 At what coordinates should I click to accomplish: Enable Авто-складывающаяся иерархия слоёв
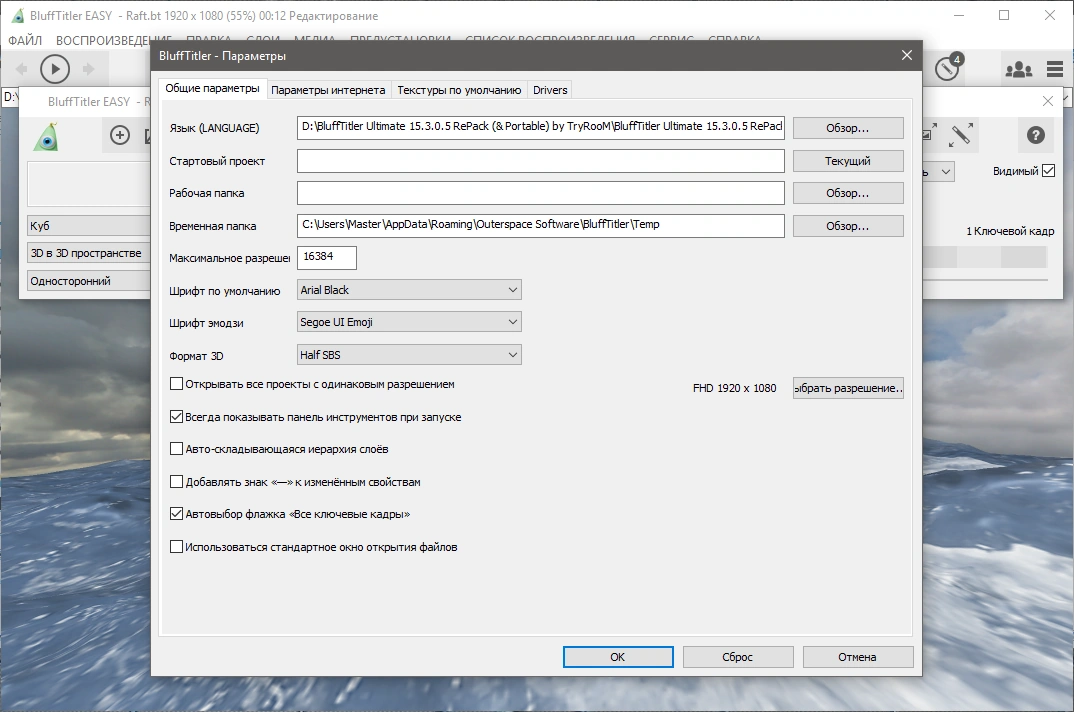[177, 449]
